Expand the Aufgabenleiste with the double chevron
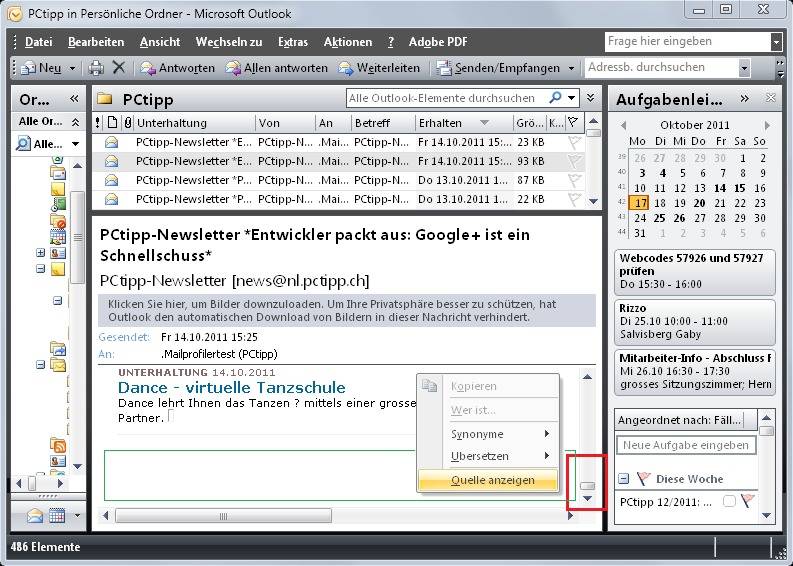The height and width of the screenshot is (566, 793). click(744, 99)
